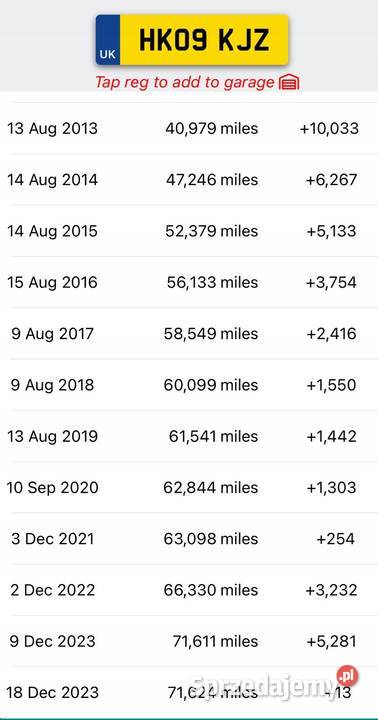
Task: Click the +254 increase for 2021
Action: tap(335, 539)
